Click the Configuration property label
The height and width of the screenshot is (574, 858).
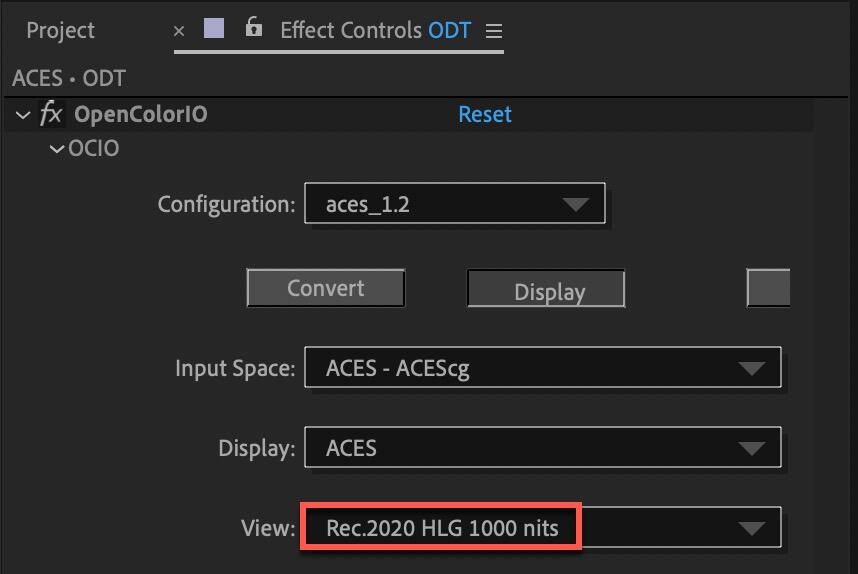[226, 204]
